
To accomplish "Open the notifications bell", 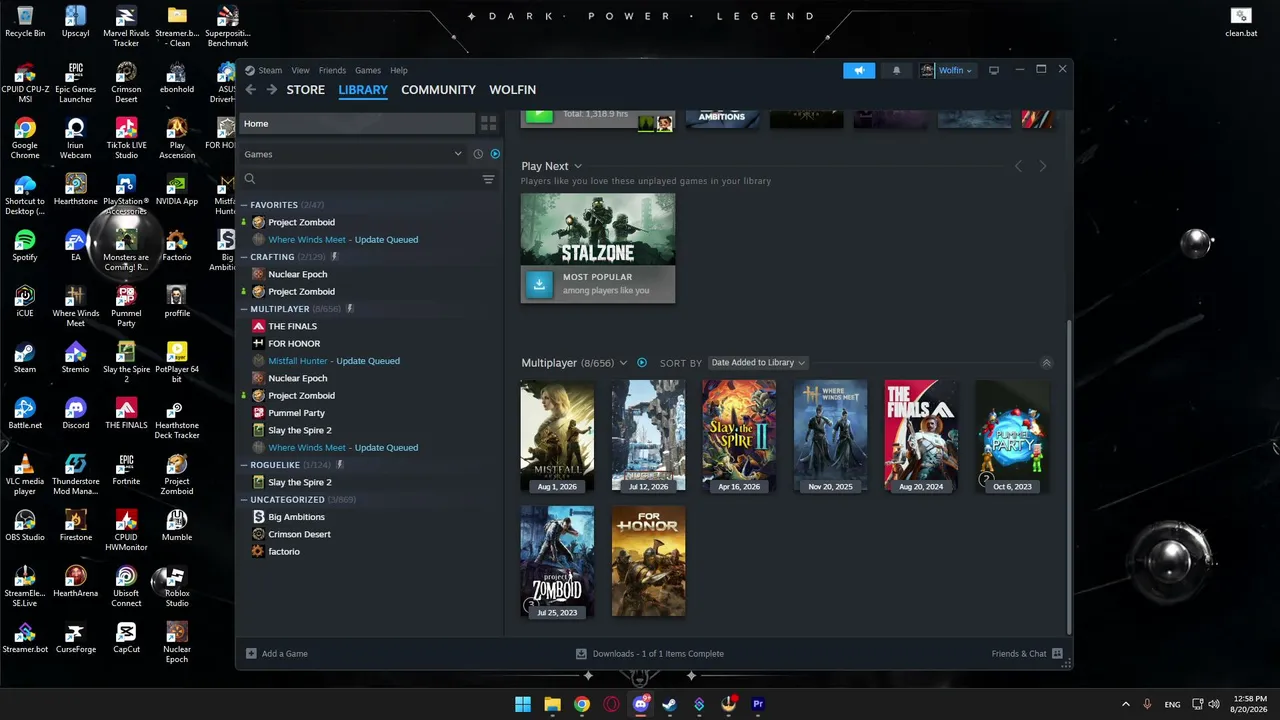I will pyautogui.click(x=896, y=70).
